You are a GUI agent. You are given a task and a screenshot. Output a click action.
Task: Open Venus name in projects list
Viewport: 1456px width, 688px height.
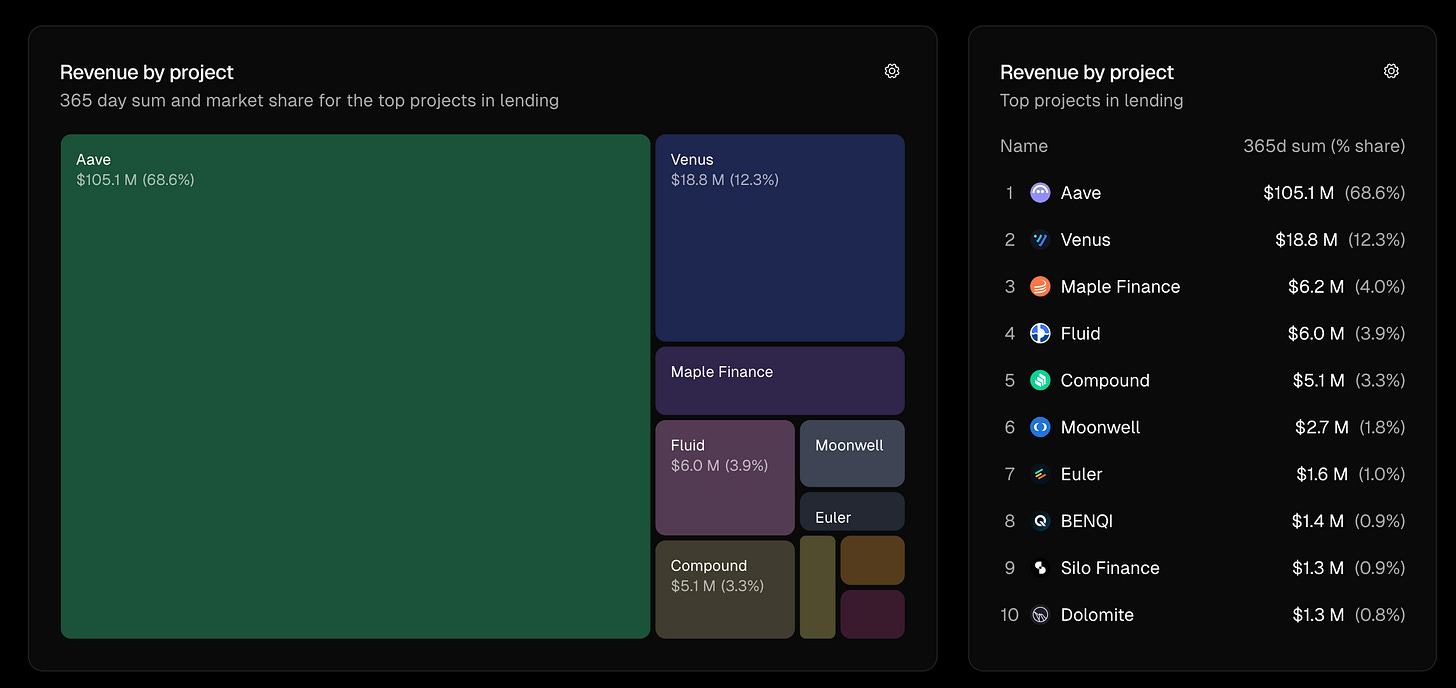tap(1086, 240)
